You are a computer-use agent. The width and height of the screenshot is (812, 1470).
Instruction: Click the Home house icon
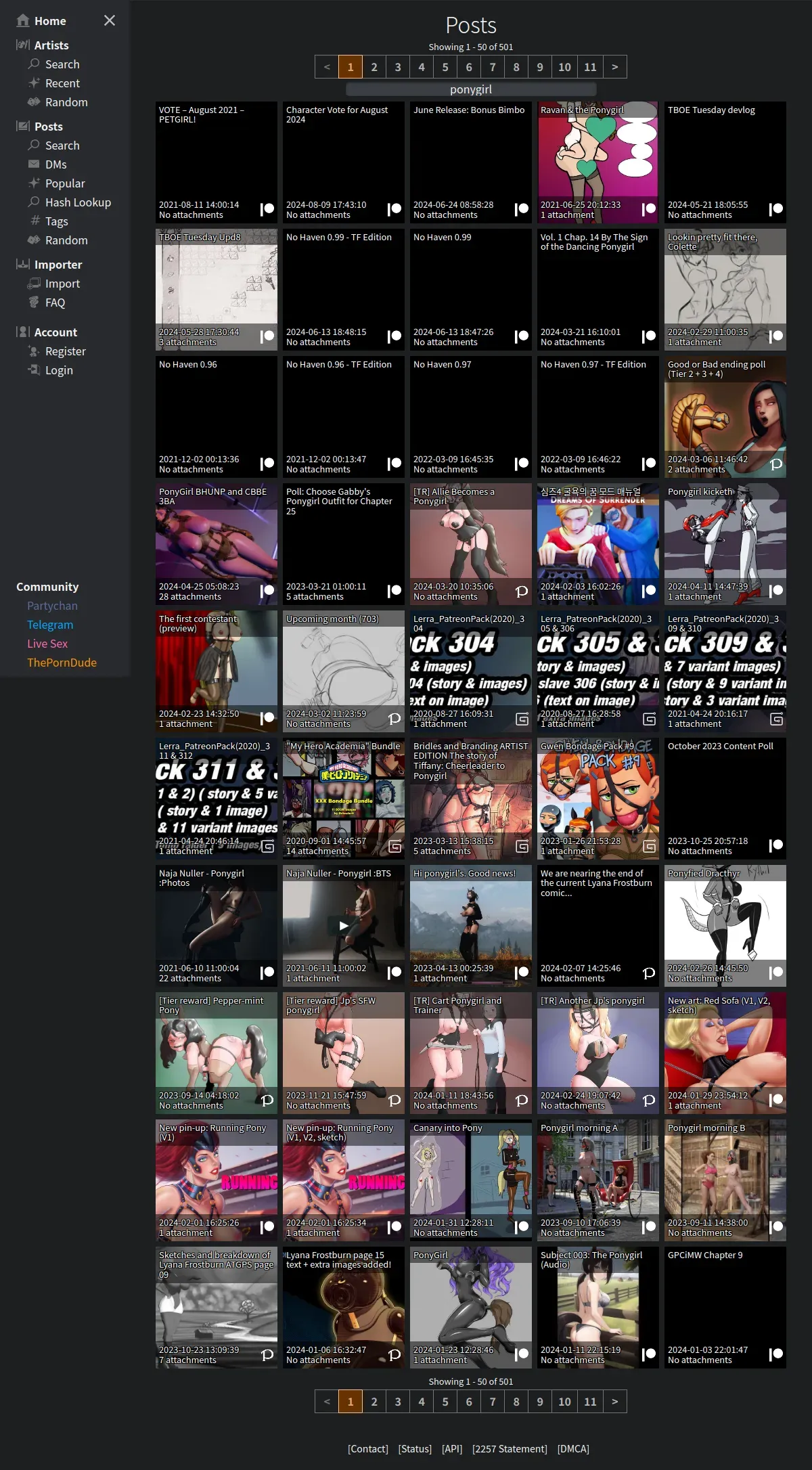pos(23,21)
